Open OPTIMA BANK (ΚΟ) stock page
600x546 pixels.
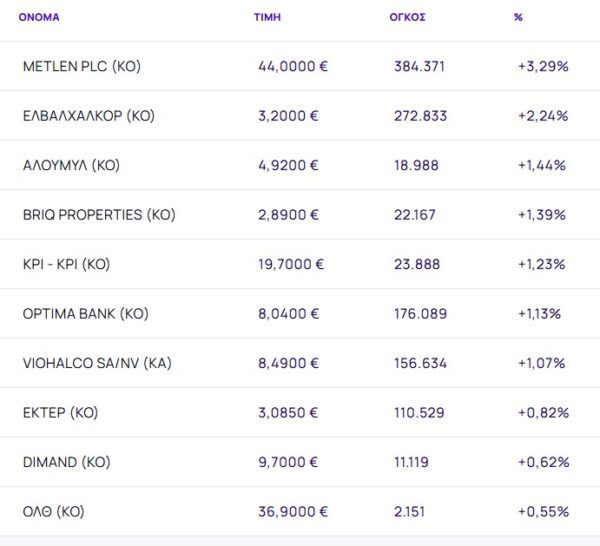85,313
